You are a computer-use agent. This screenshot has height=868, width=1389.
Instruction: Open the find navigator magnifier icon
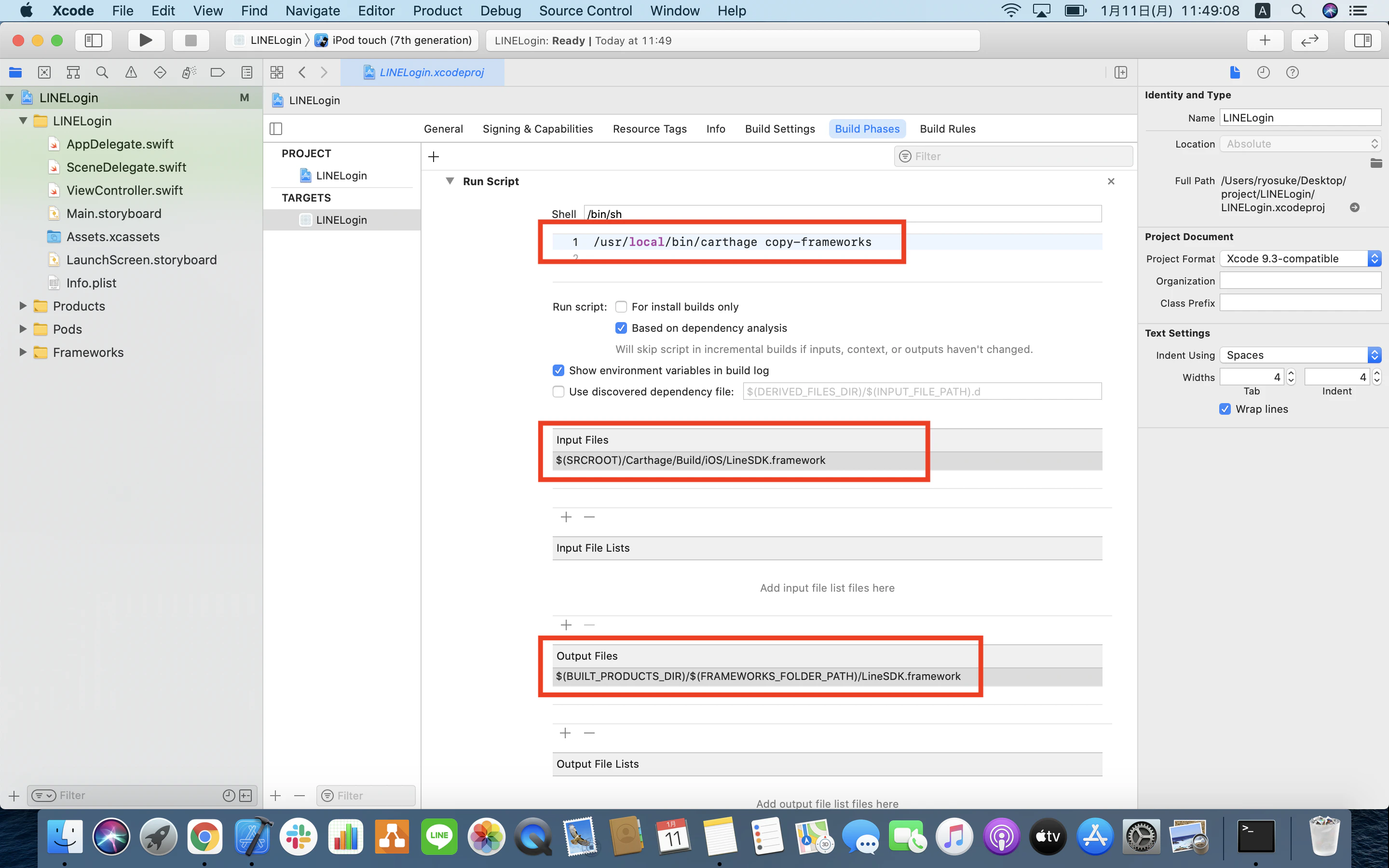102,72
